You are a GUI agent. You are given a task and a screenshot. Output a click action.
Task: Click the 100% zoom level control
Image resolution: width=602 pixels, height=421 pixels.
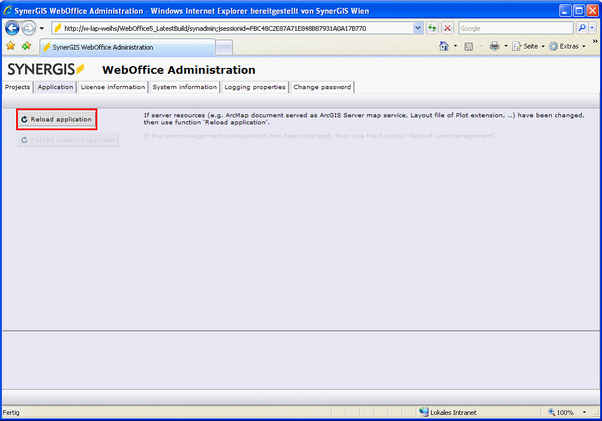pyautogui.click(x=561, y=412)
